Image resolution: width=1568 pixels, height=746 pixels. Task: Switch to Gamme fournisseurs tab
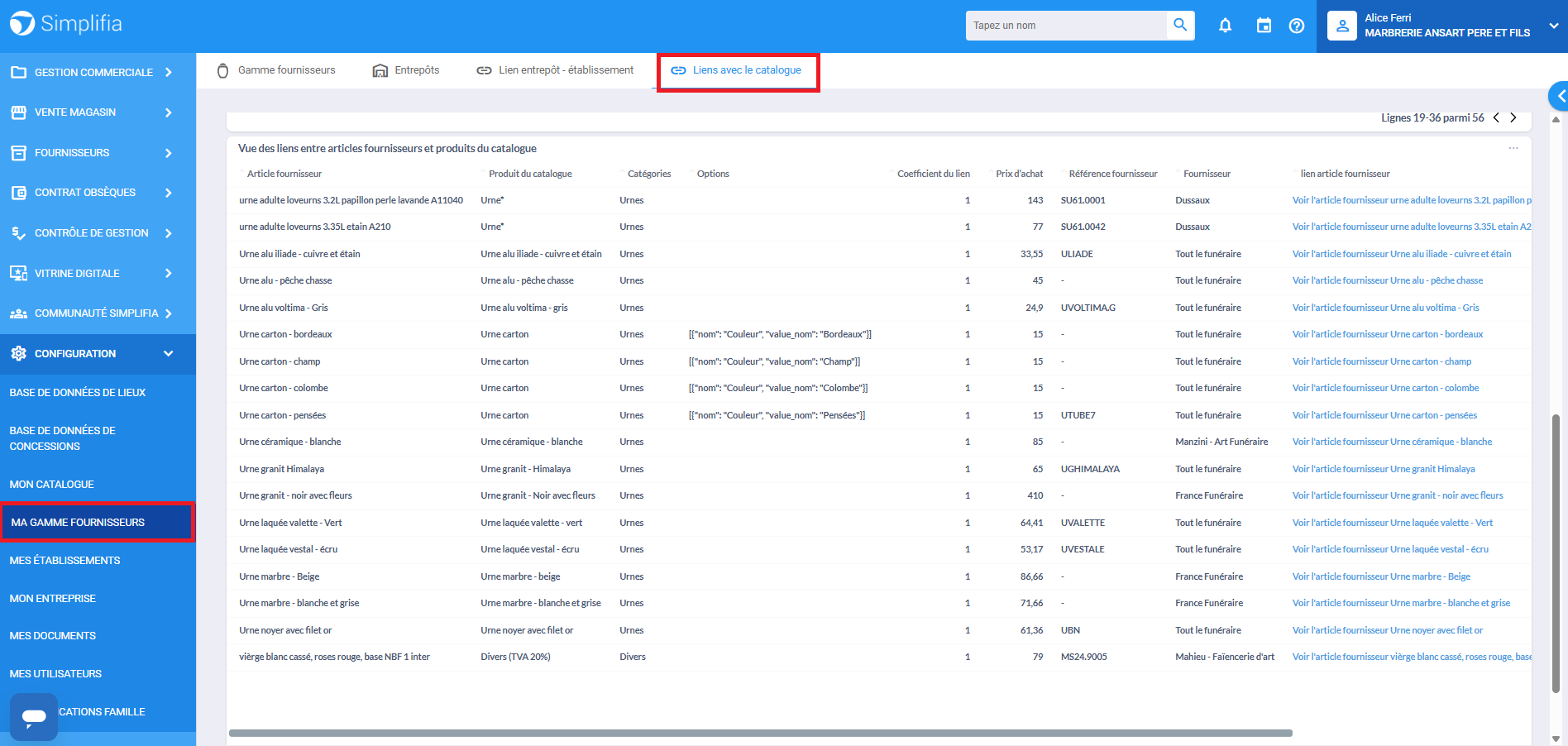coord(276,70)
